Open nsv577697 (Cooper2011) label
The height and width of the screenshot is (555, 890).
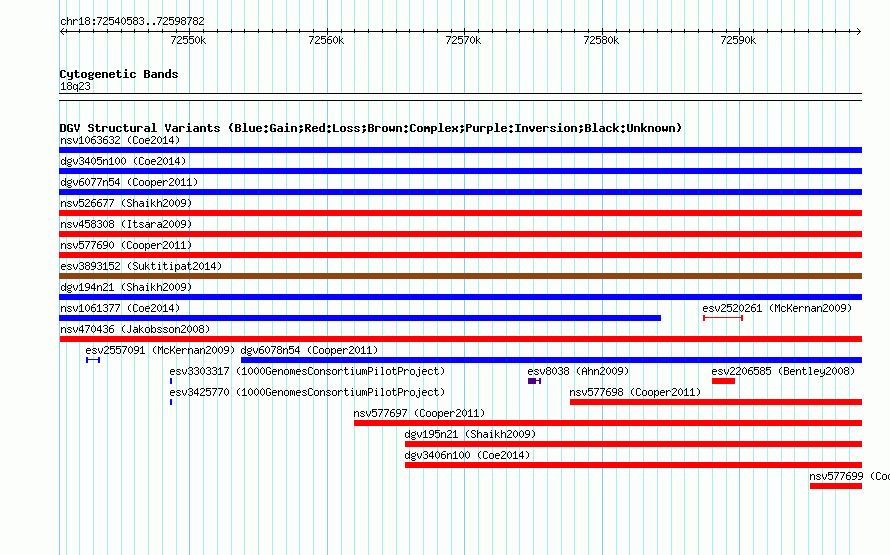click(x=419, y=413)
